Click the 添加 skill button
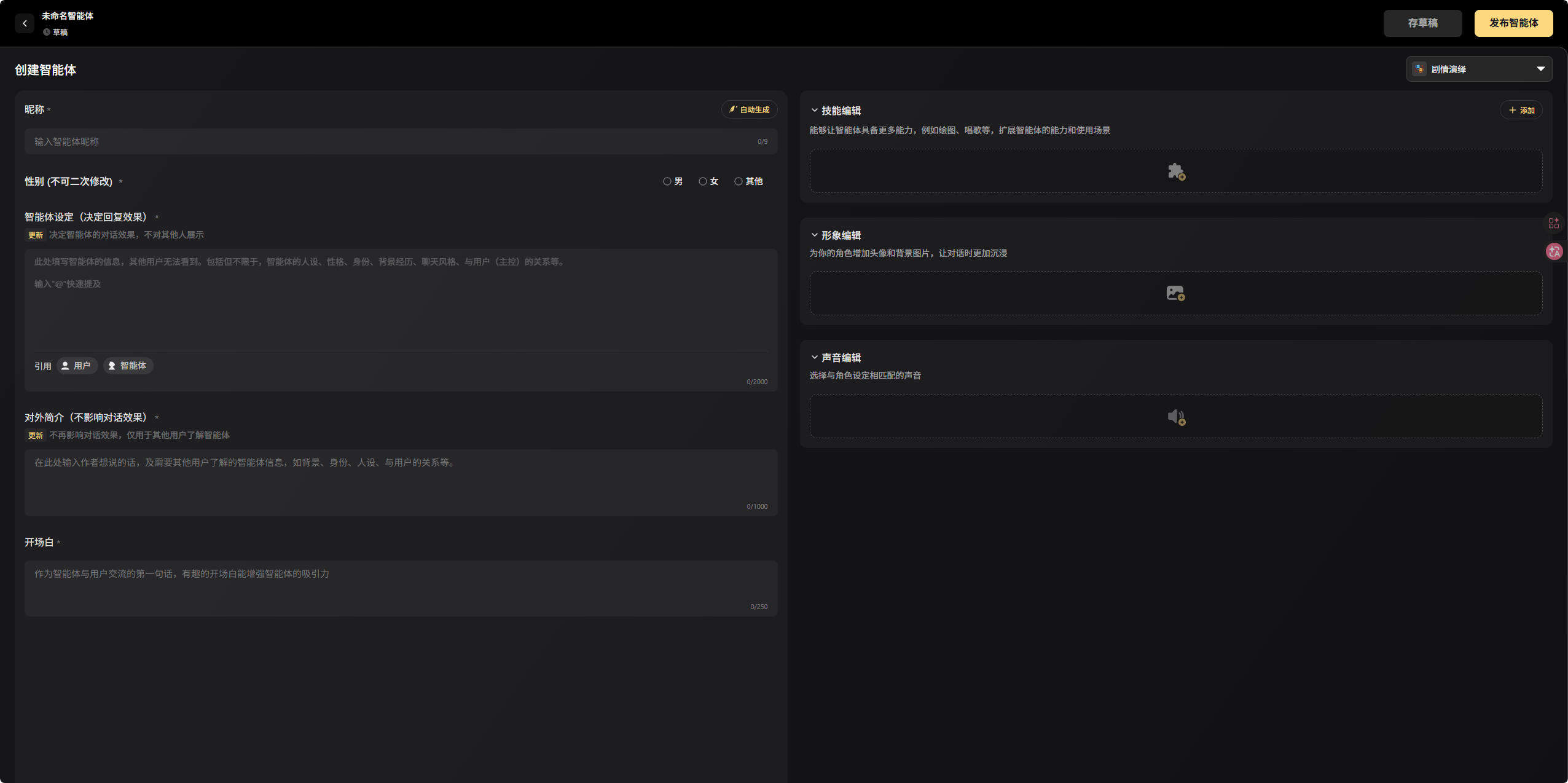The width and height of the screenshot is (1568, 783). (x=1521, y=110)
